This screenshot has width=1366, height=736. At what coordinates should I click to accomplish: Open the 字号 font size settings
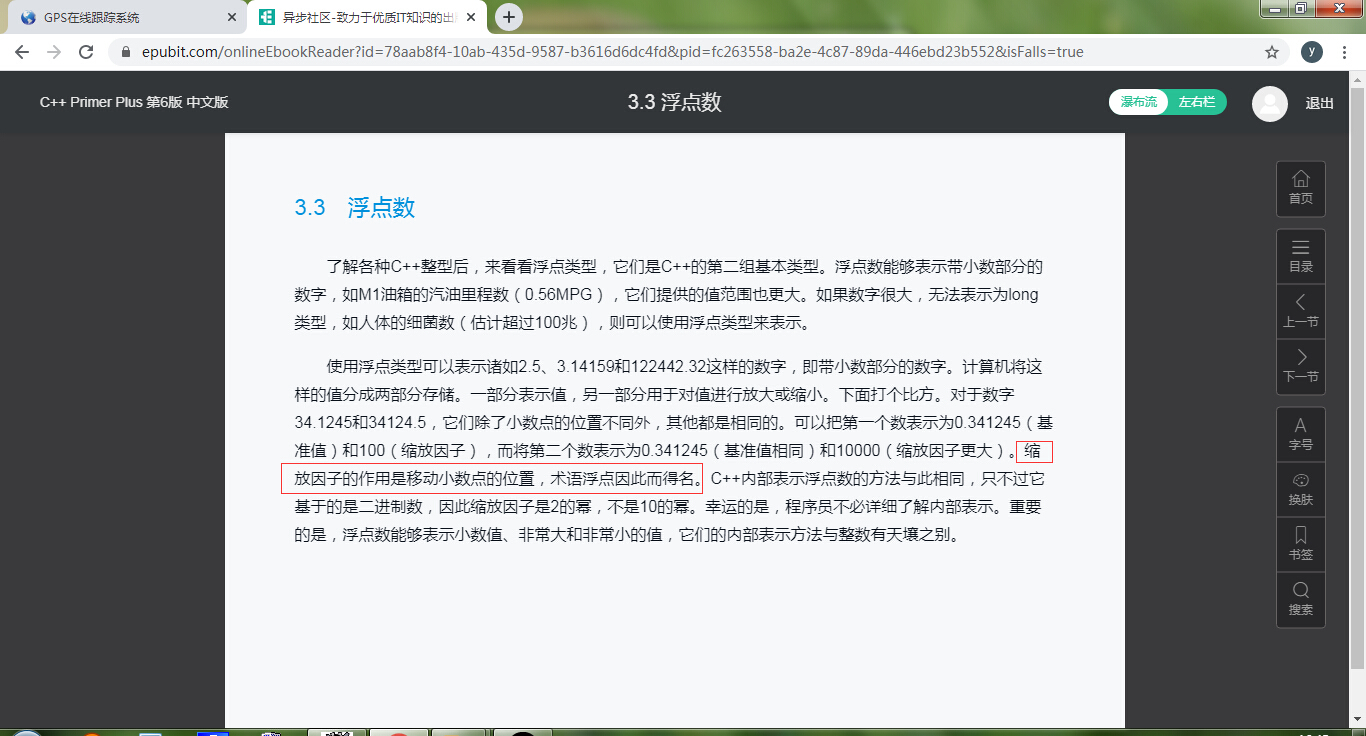(x=1301, y=433)
